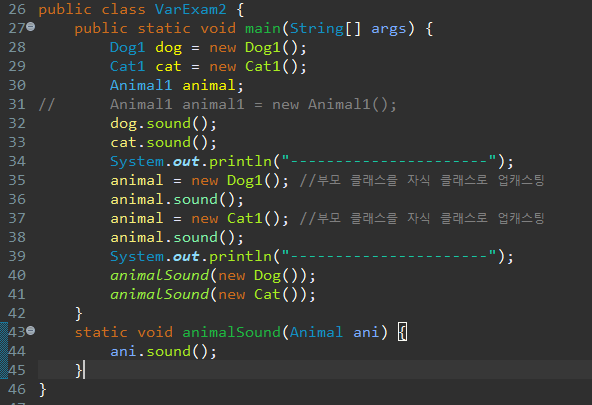Click the 'Animal1 animal;' declaration

(x=177, y=86)
